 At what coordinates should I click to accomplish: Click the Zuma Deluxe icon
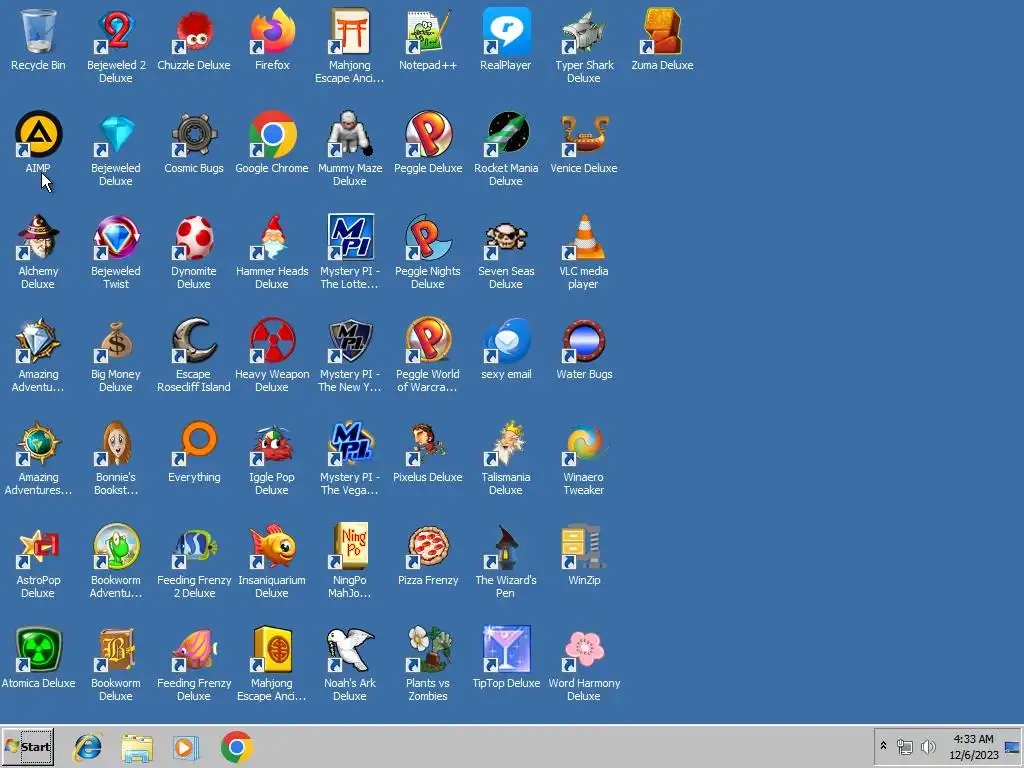[x=662, y=31]
